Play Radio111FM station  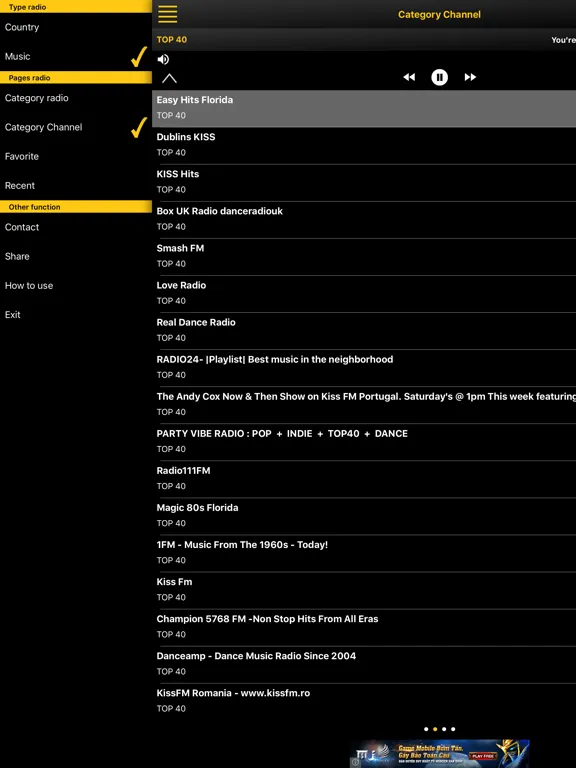click(x=364, y=479)
